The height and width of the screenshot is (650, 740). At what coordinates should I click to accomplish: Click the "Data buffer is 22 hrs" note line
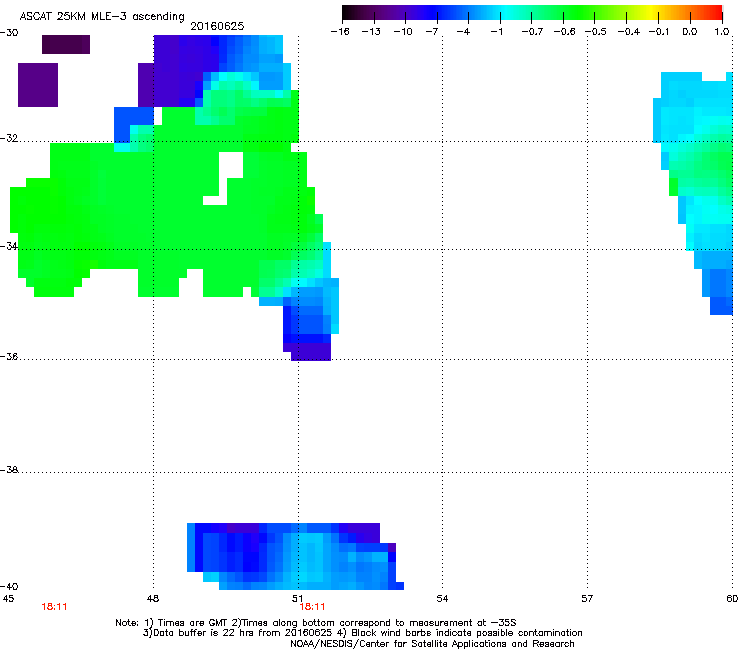point(363,633)
